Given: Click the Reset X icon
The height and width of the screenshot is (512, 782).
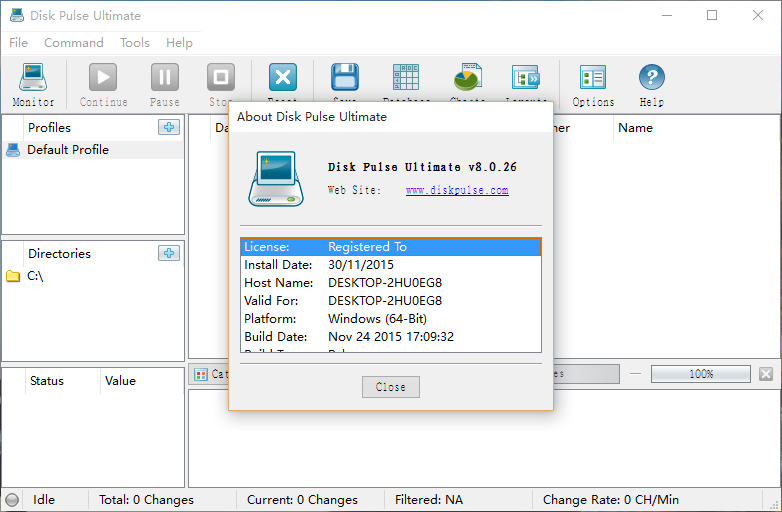Looking at the screenshot, I should [x=283, y=78].
